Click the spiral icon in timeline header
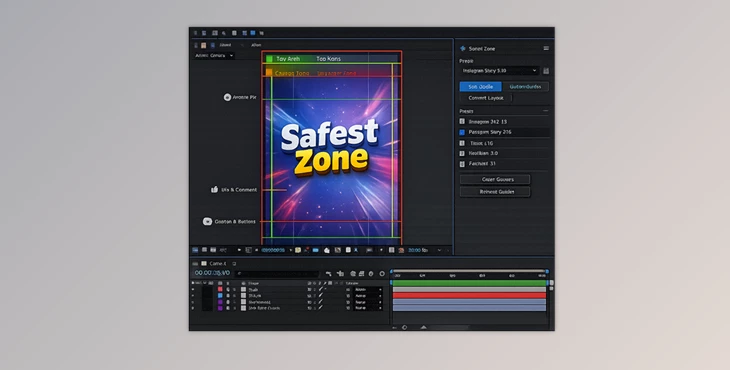 pos(371,274)
